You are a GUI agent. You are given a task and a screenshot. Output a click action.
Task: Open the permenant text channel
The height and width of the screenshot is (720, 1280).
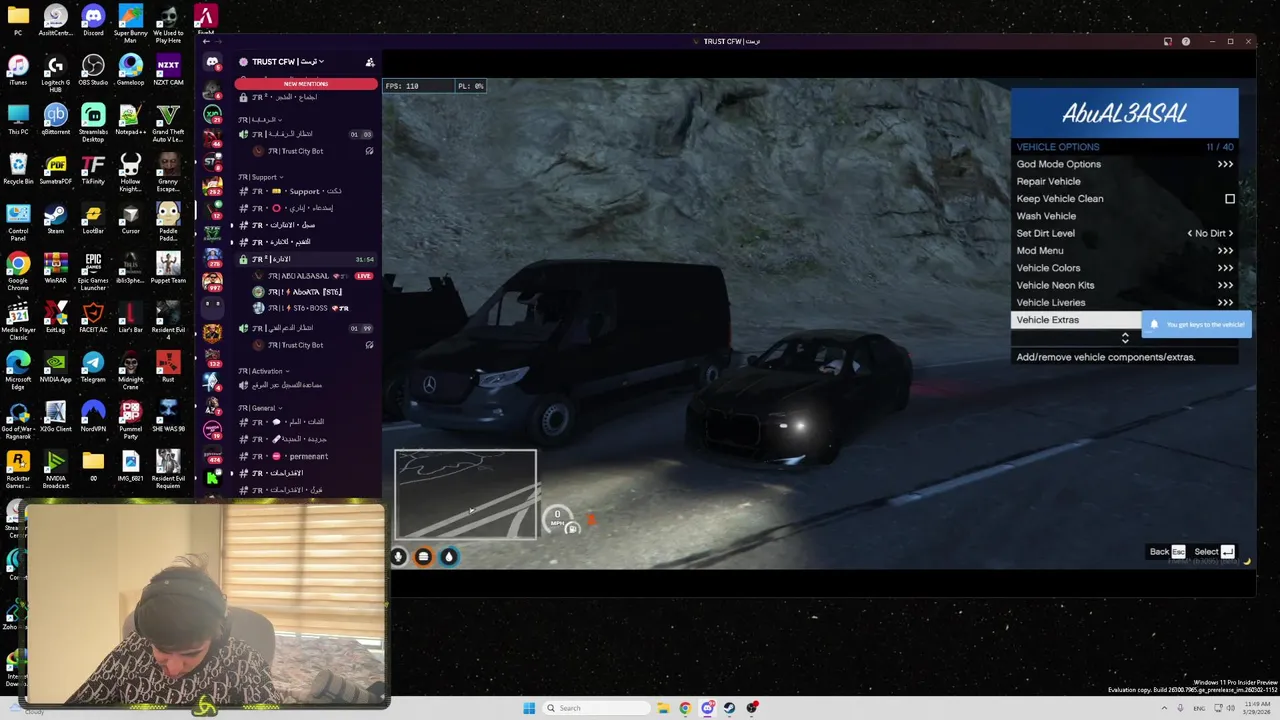tap(305, 456)
